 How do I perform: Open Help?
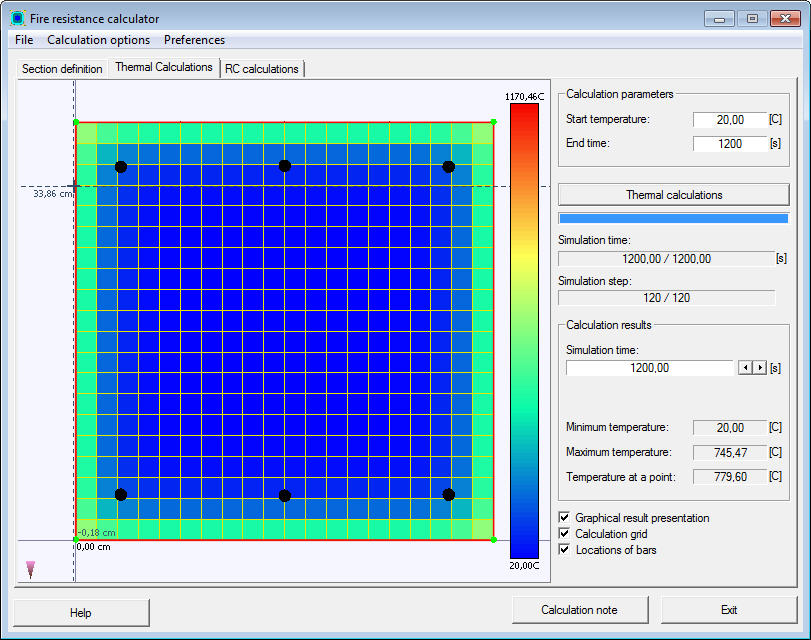(x=81, y=613)
